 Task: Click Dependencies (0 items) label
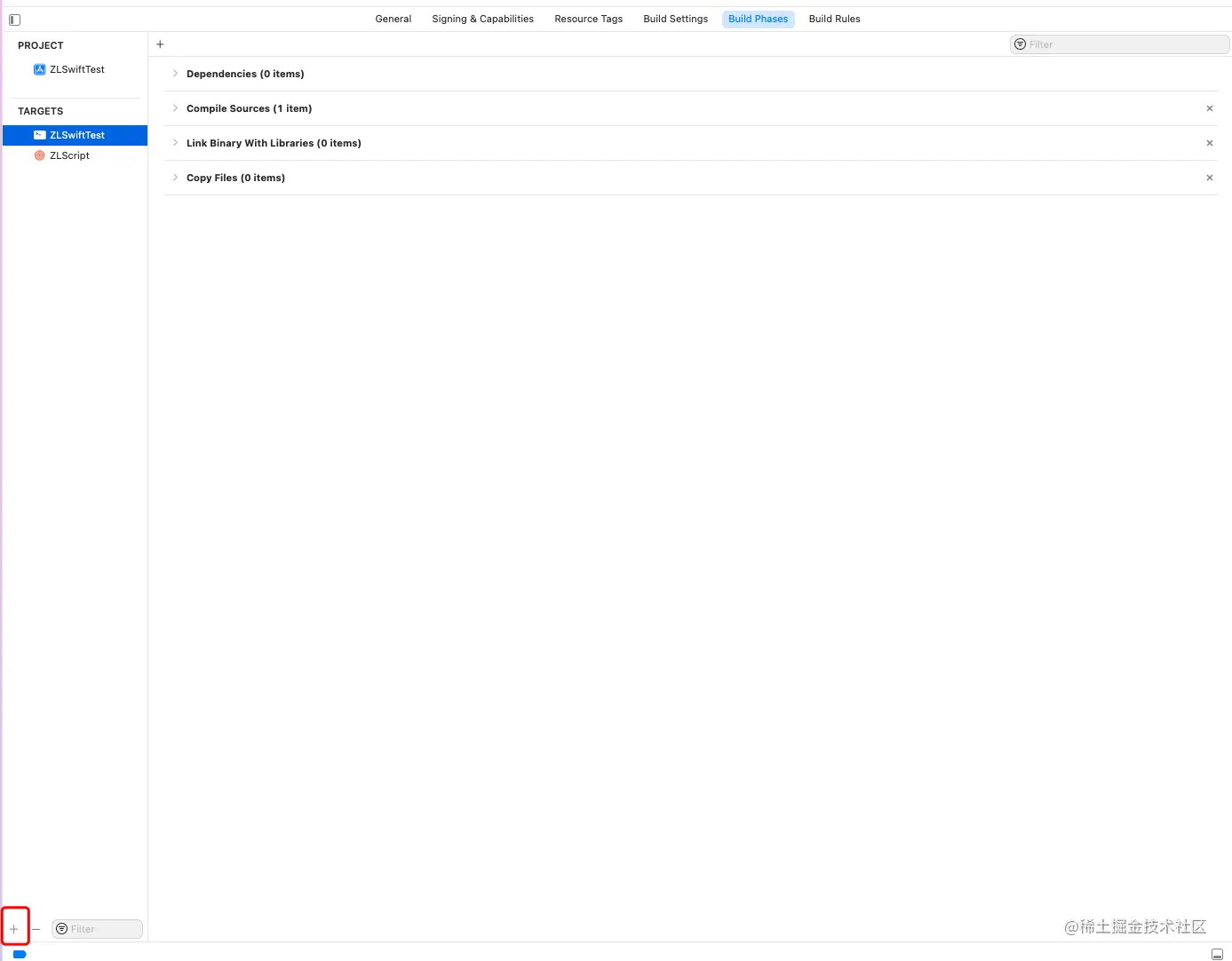pos(245,74)
